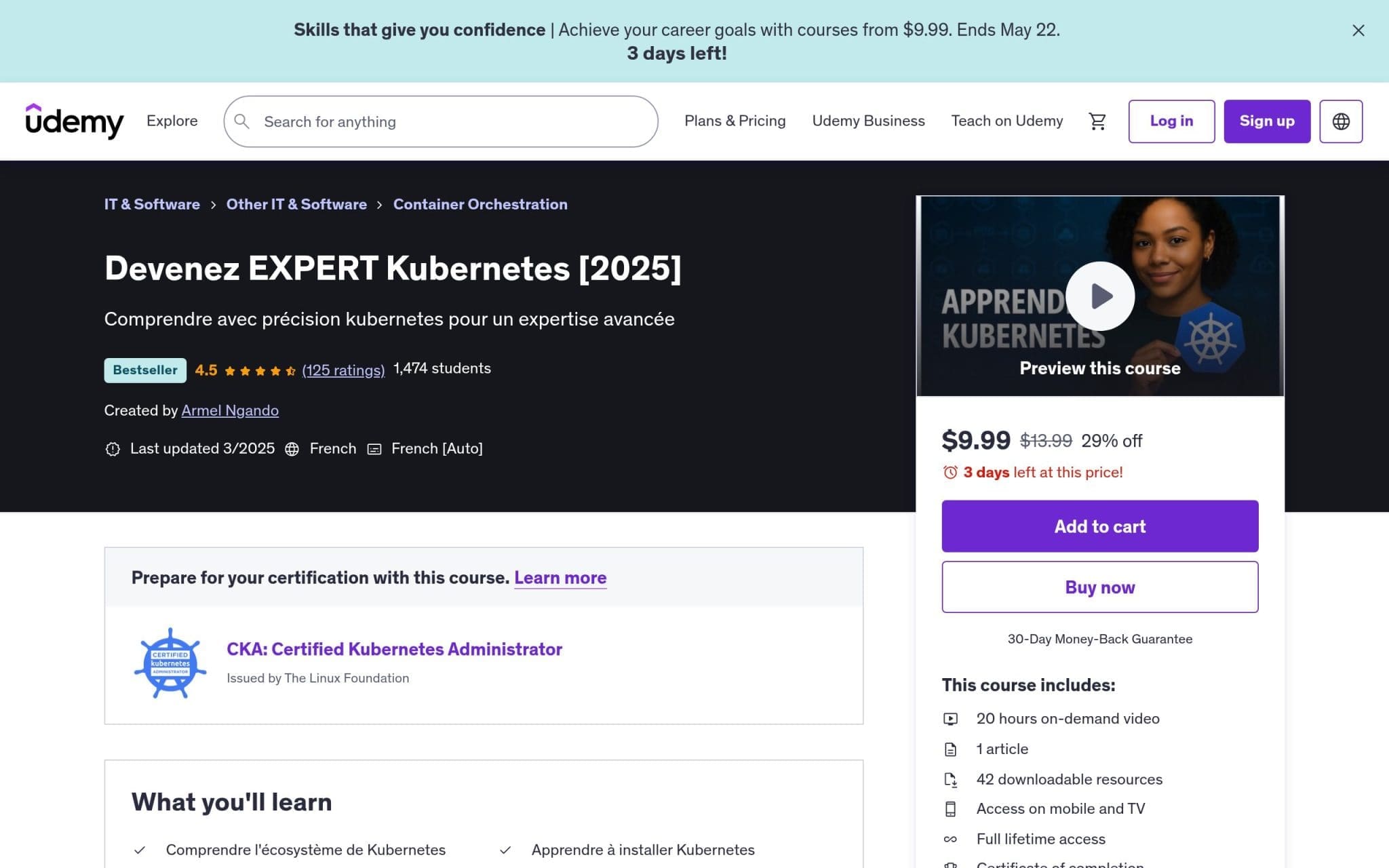Image resolution: width=1389 pixels, height=868 pixels.
Task: Click the downloadable resources icon
Action: pyautogui.click(x=950, y=780)
